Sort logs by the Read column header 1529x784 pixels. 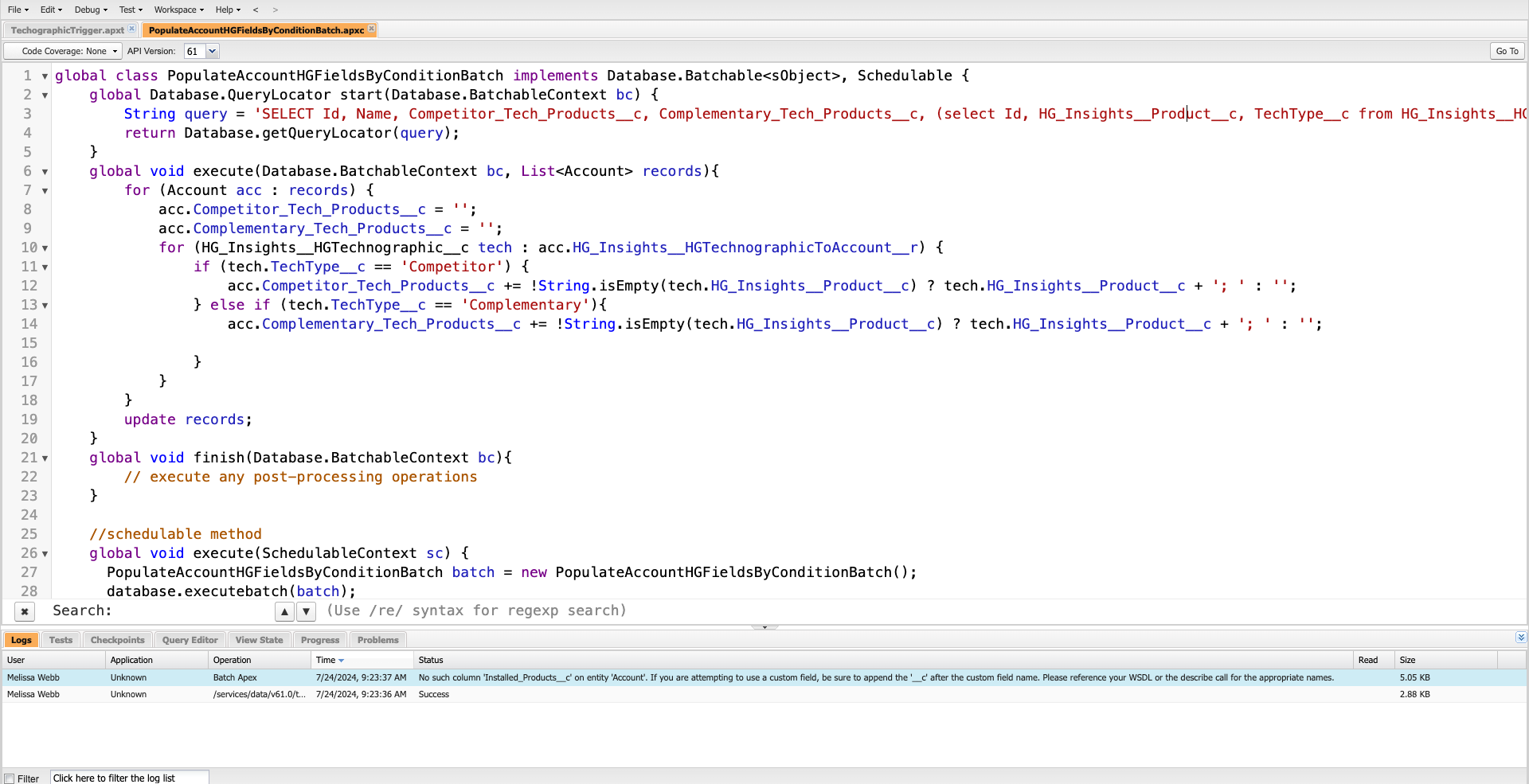pyautogui.click(x=1375, y=660)
